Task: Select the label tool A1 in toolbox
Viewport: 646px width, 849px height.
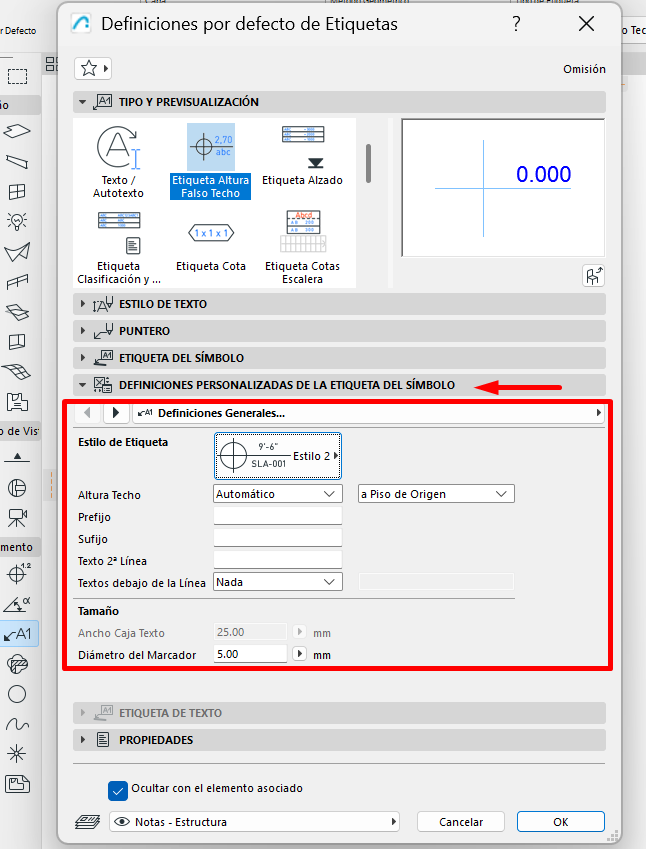Action: [x=17, y=633]
